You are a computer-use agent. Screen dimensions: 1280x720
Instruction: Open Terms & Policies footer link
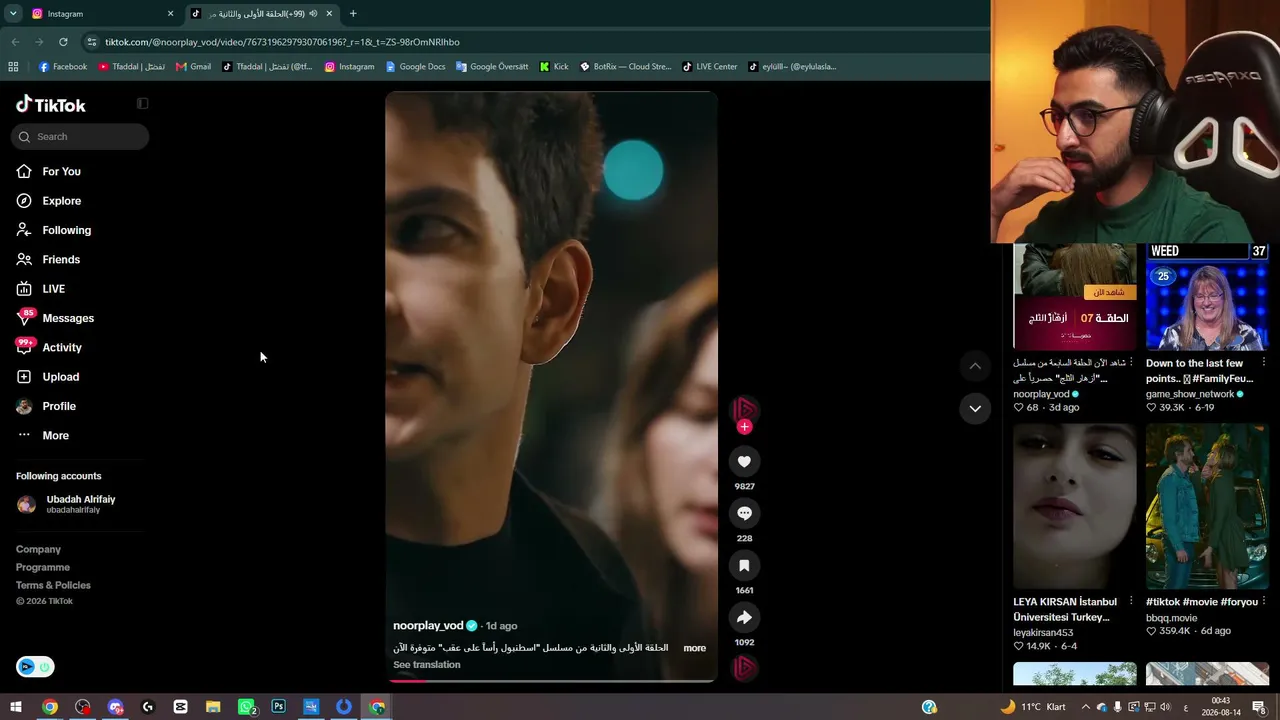point(53,586)
